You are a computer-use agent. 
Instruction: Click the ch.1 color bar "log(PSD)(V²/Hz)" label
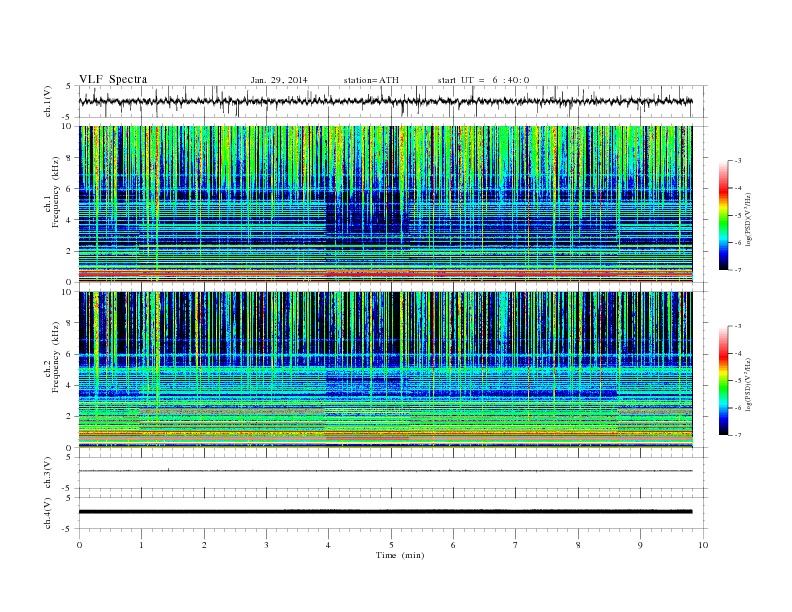749,219
